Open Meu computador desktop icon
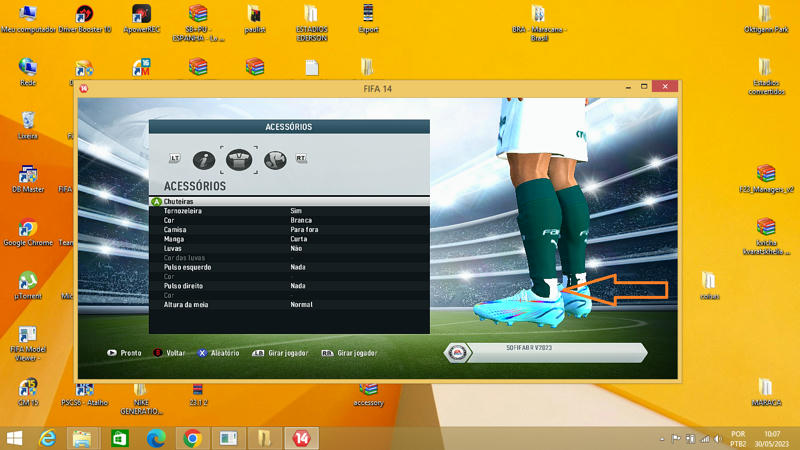This screenshot has width=800, height=450. [x=28, y=19]
